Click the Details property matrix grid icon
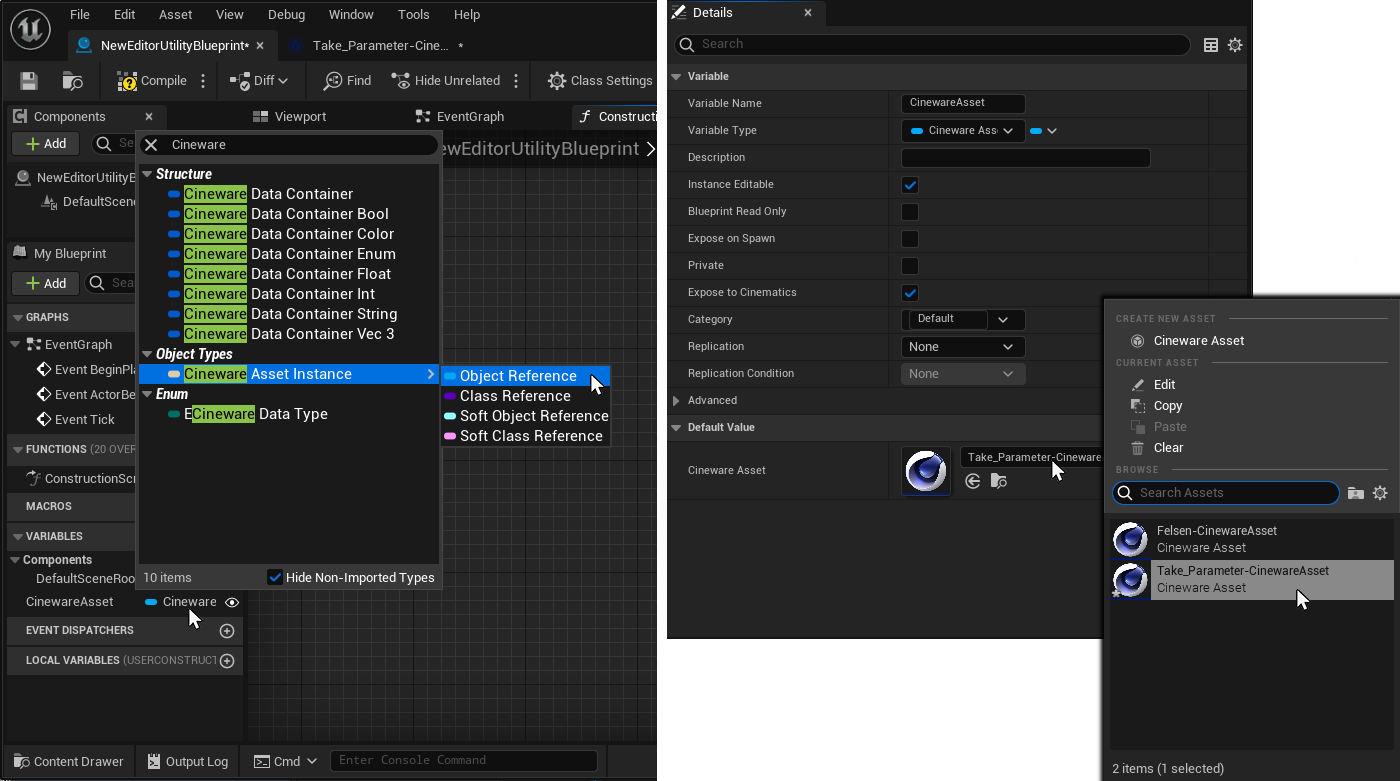This screenshot has width=1400, height=781. click(1211, 45)
